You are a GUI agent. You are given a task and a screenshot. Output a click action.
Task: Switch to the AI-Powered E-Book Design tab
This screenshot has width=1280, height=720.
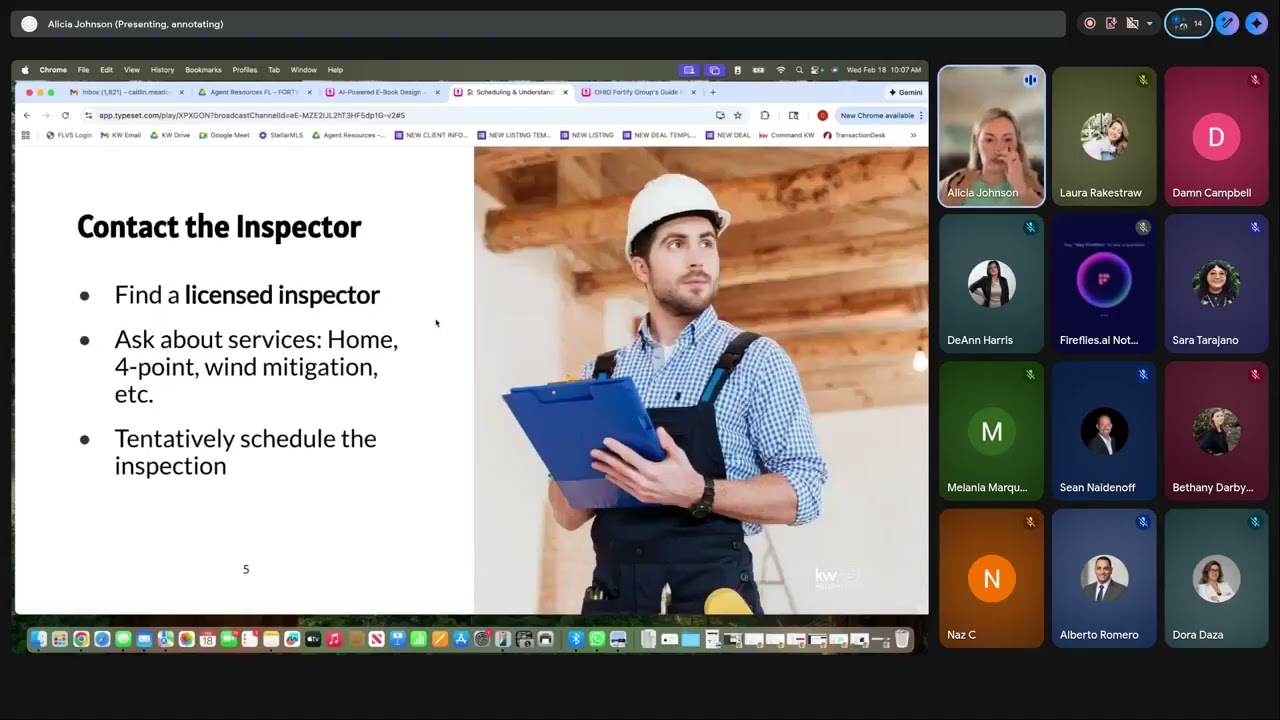(380, 92)
